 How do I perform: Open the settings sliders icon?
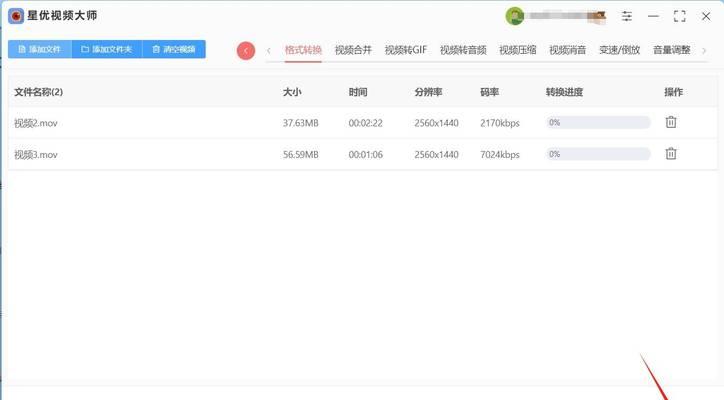pos(627,16)
